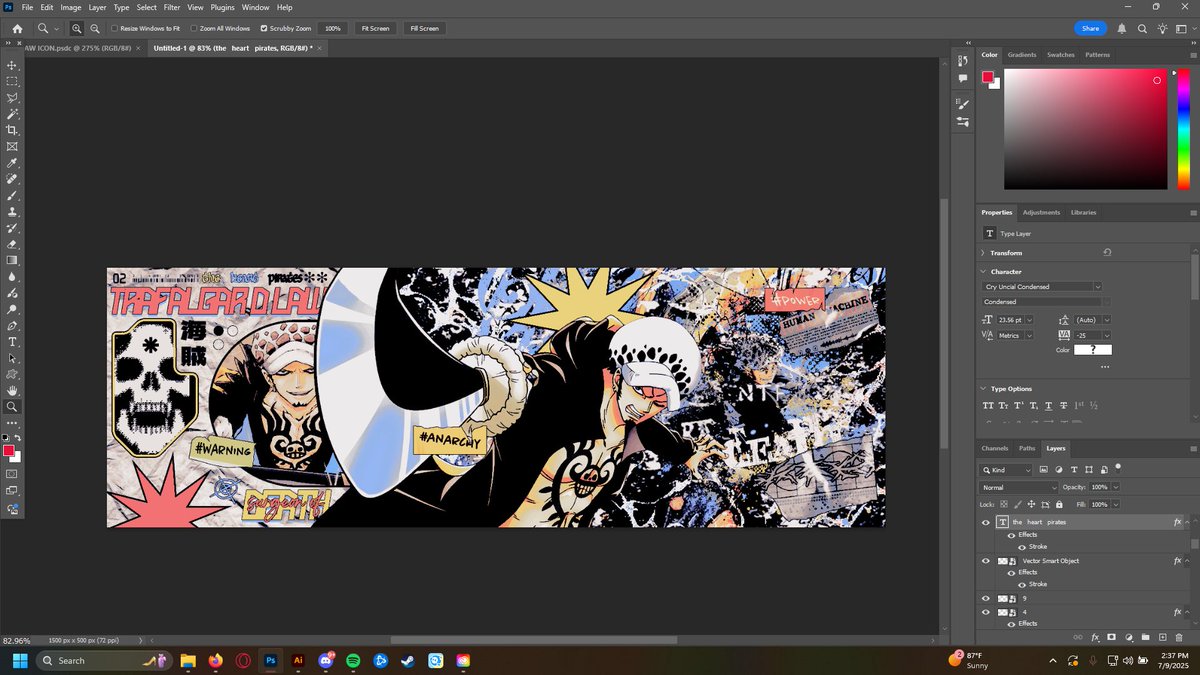Click the tracking value field showing -25
1200x675 pixels.
click(x=1089, y=335)
